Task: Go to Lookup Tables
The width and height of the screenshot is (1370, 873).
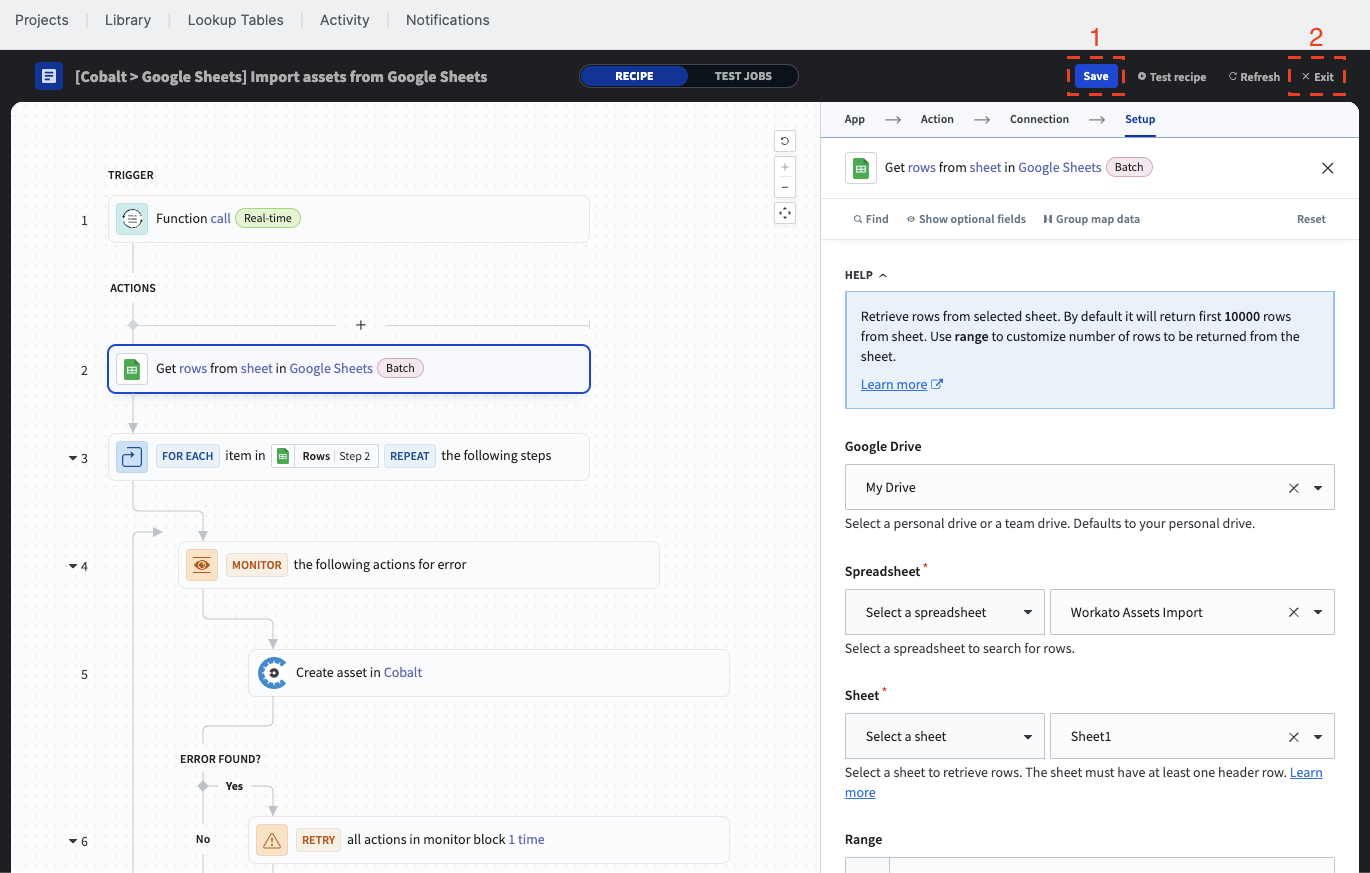Action: [236, 20]
